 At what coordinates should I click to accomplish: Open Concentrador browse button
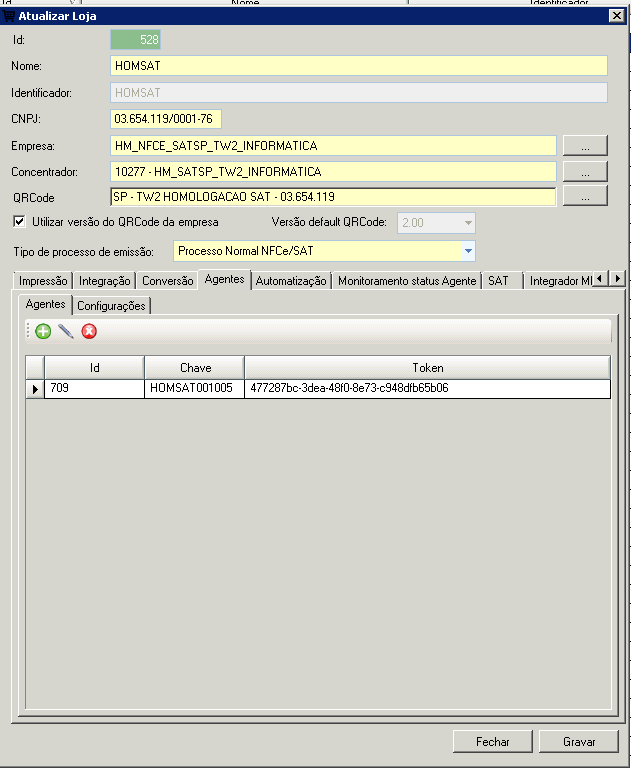click(585, 172)
